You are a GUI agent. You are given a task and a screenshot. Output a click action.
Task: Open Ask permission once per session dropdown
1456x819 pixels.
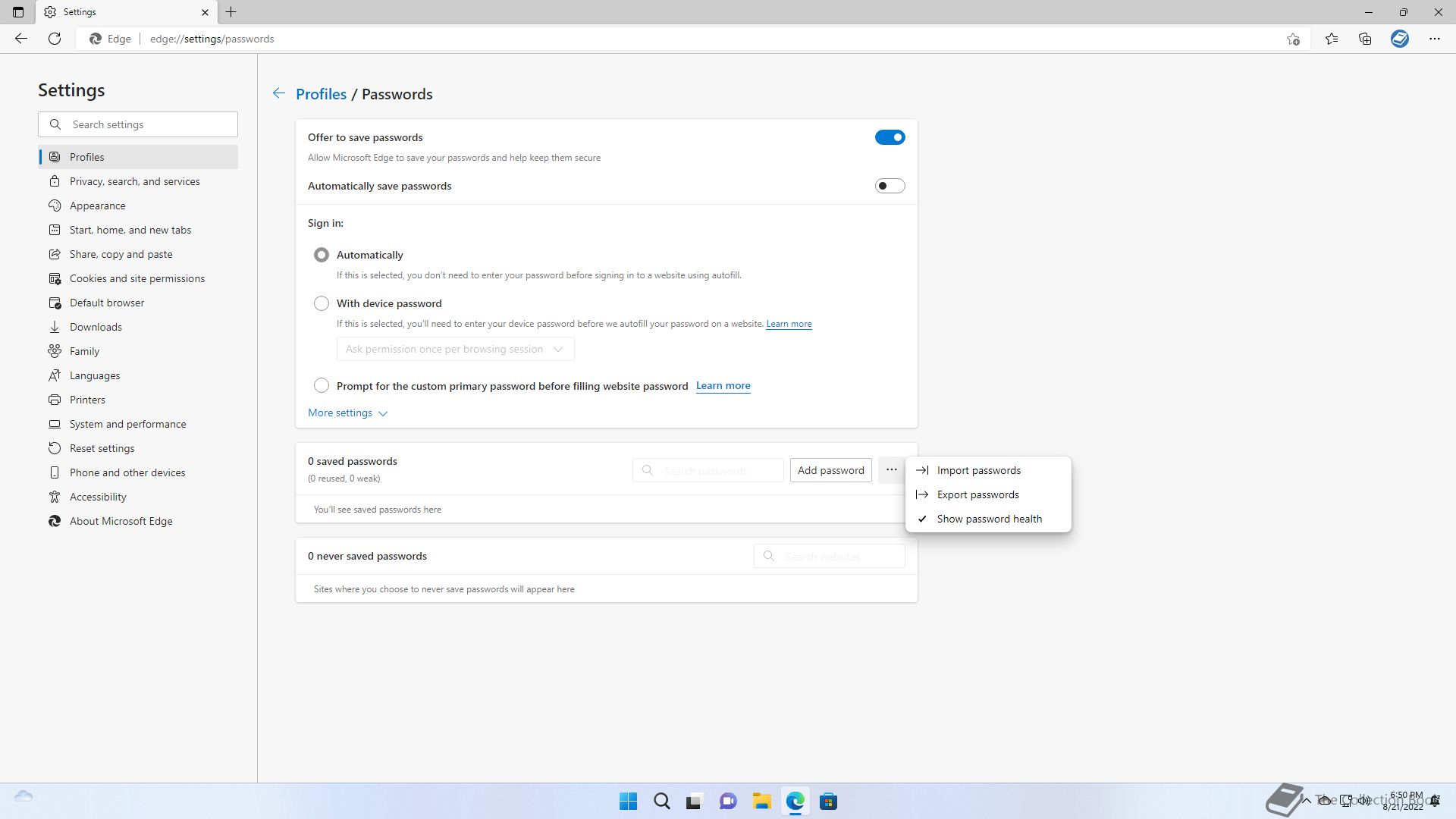click(455, 349)
